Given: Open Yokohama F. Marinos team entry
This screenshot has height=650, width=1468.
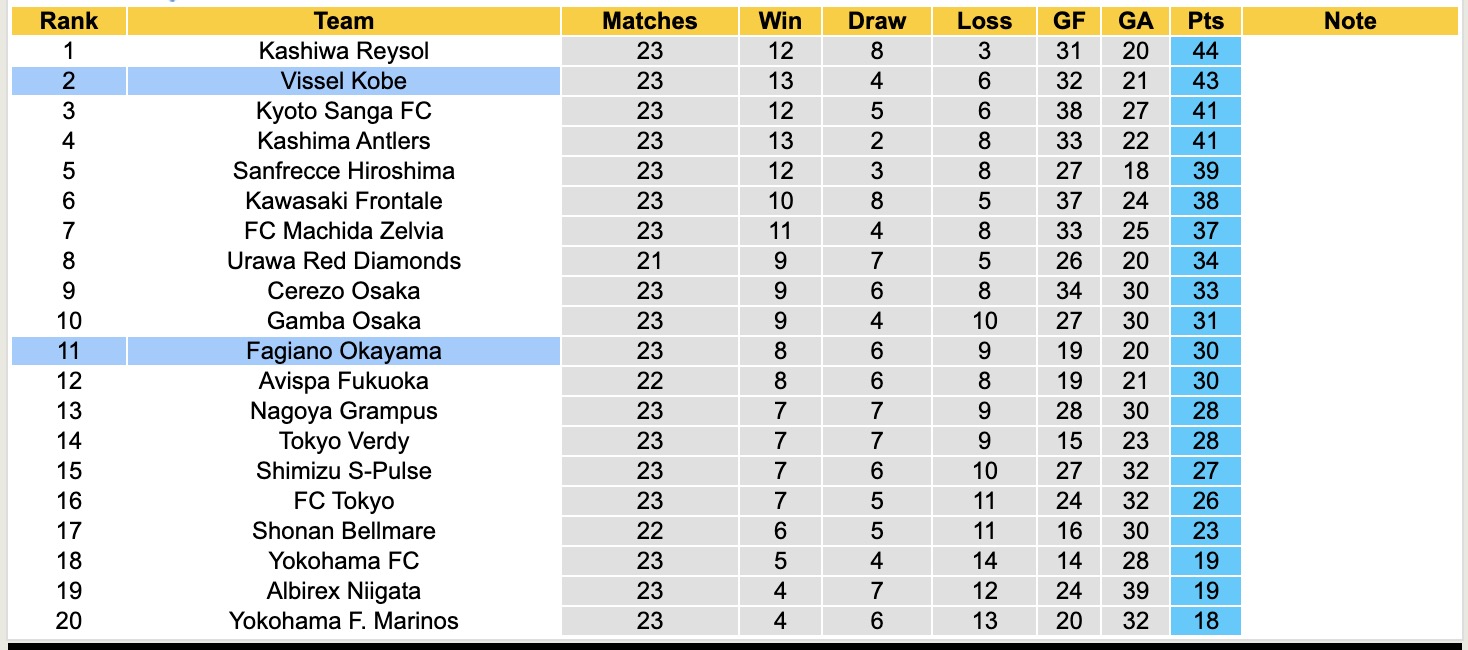Looking at the screenshot, I should [x=343, y=621].
